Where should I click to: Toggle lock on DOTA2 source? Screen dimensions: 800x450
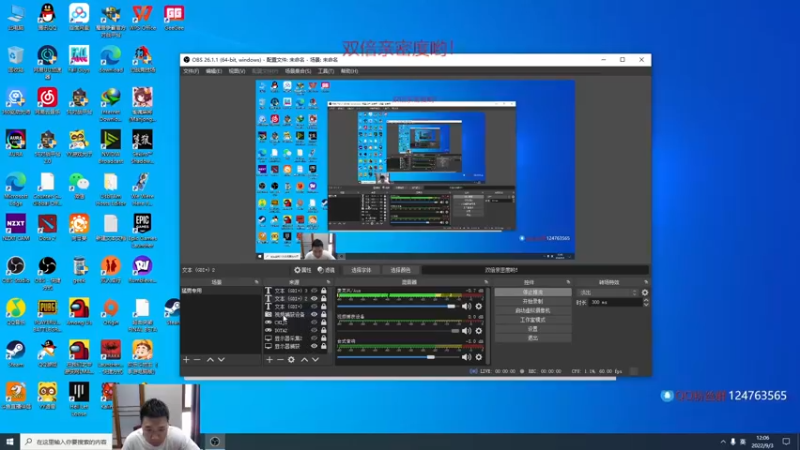(x=323, y=330)
